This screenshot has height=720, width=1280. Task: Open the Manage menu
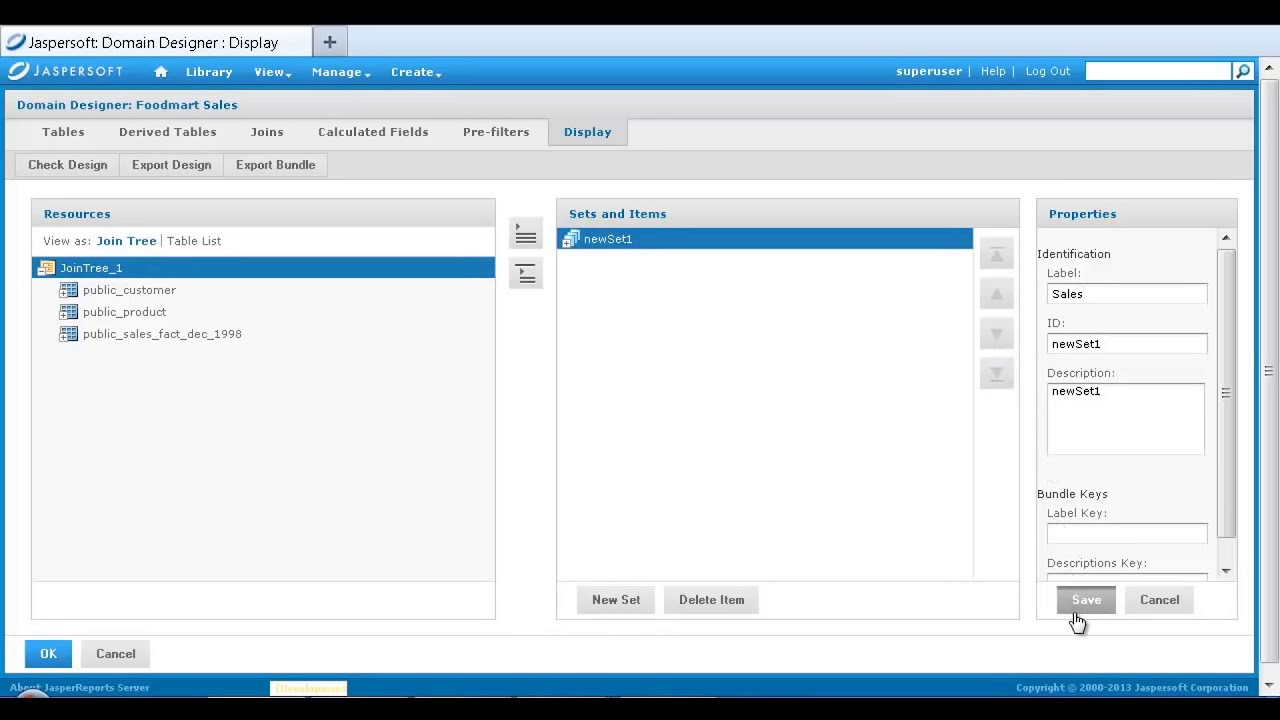[x=341, y=72]
